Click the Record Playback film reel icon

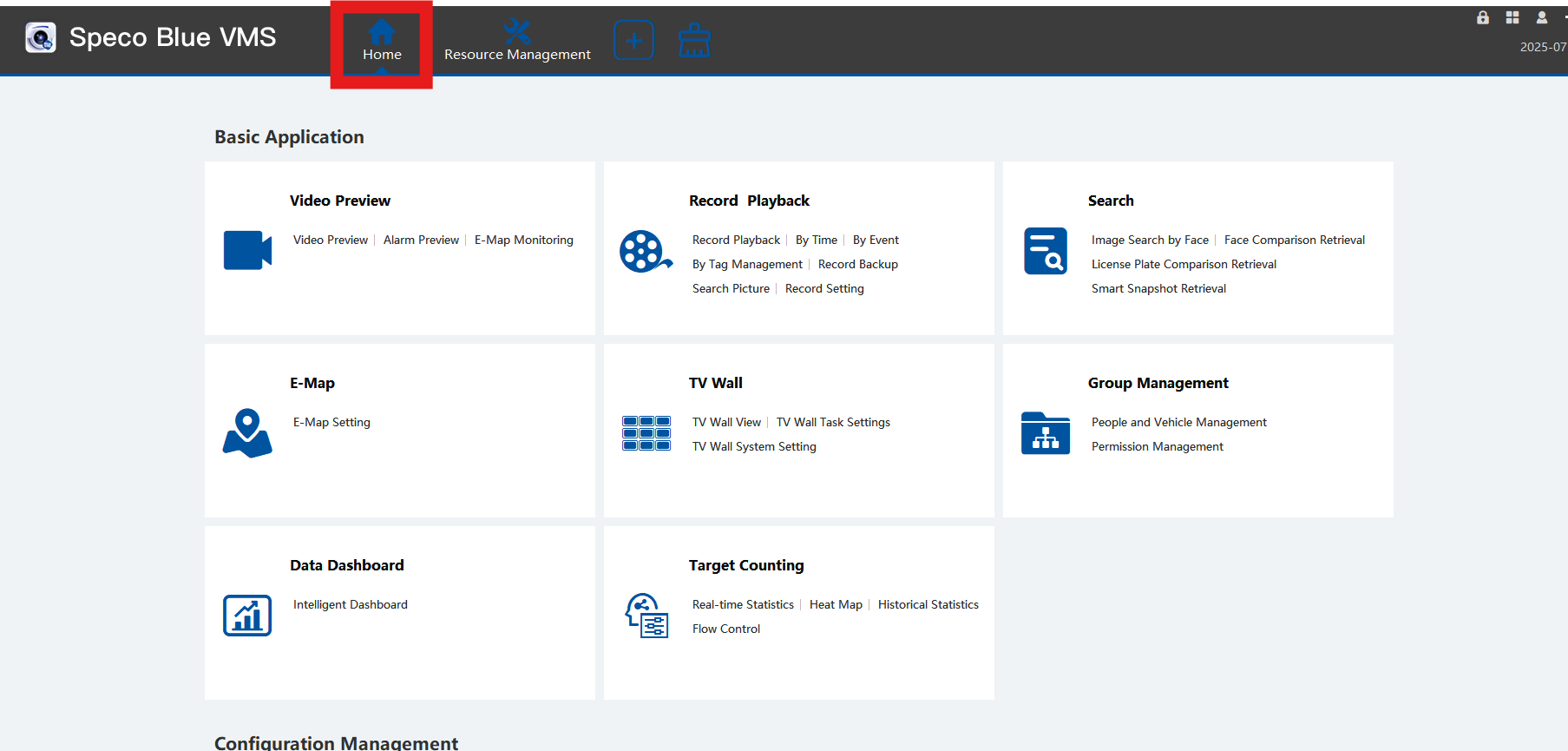click(646, 252)
